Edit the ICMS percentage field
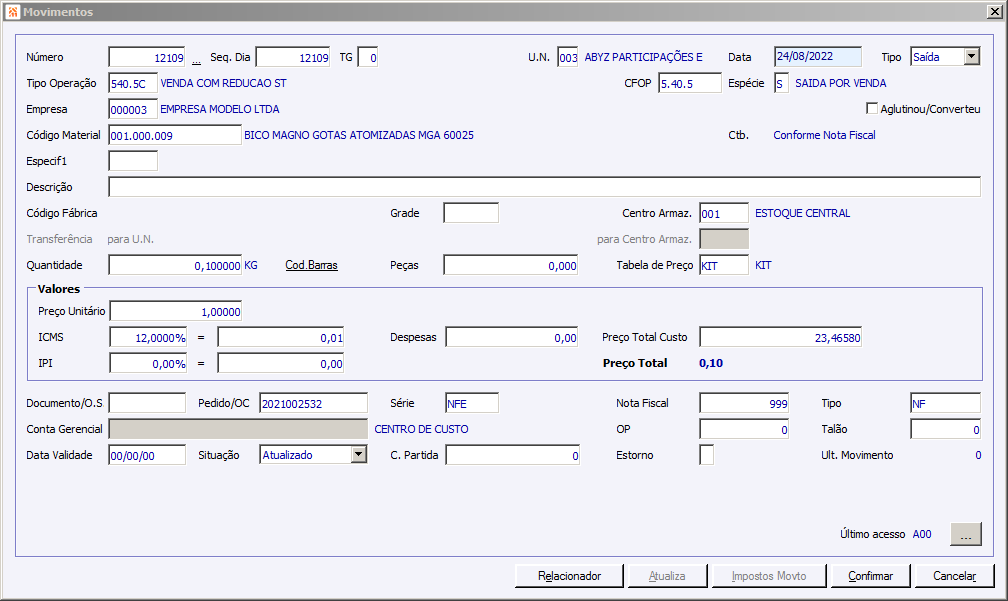 click(x=148, y=337)
